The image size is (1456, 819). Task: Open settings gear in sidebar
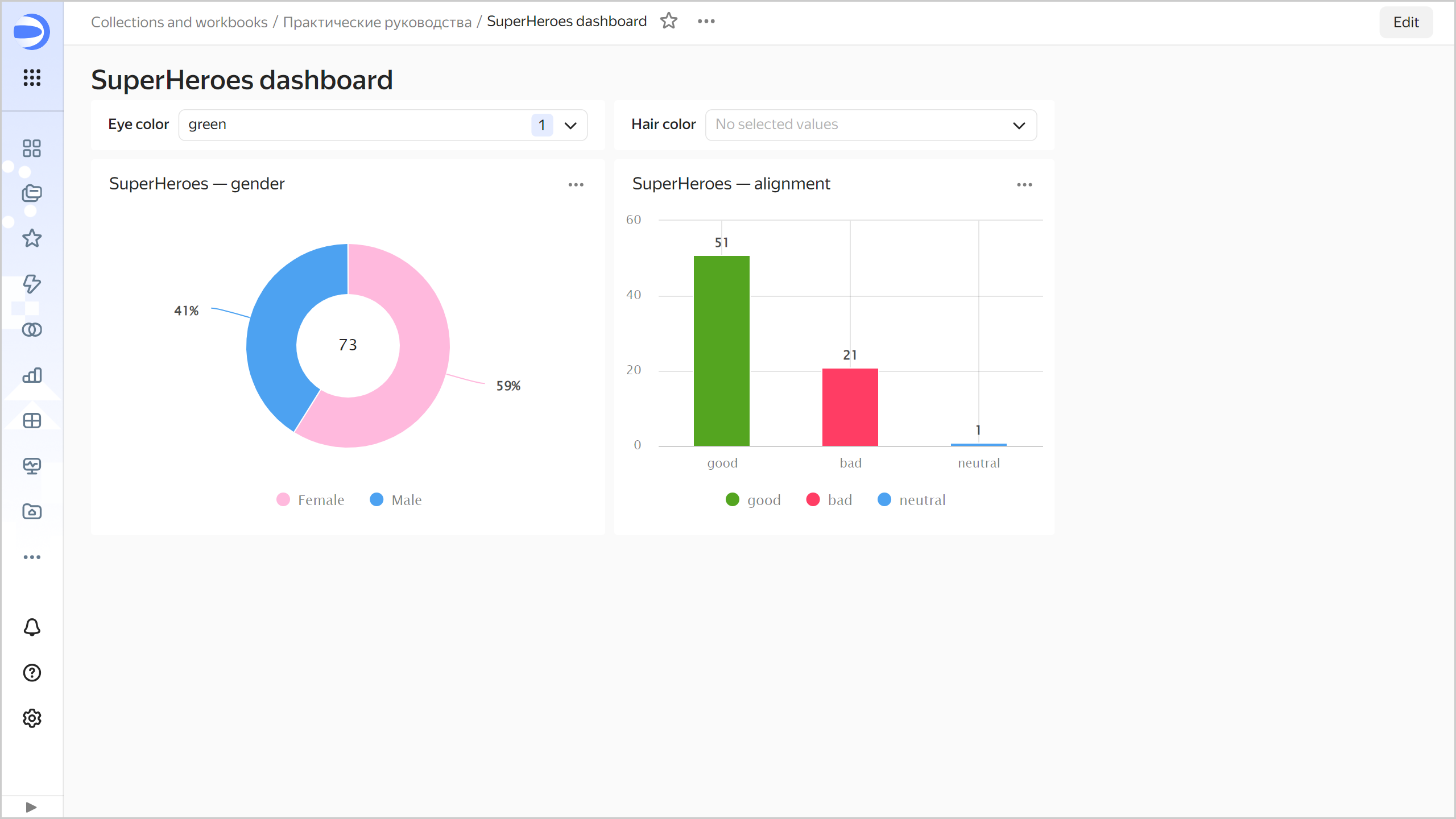pyautogui.click(x=32, y=718)
